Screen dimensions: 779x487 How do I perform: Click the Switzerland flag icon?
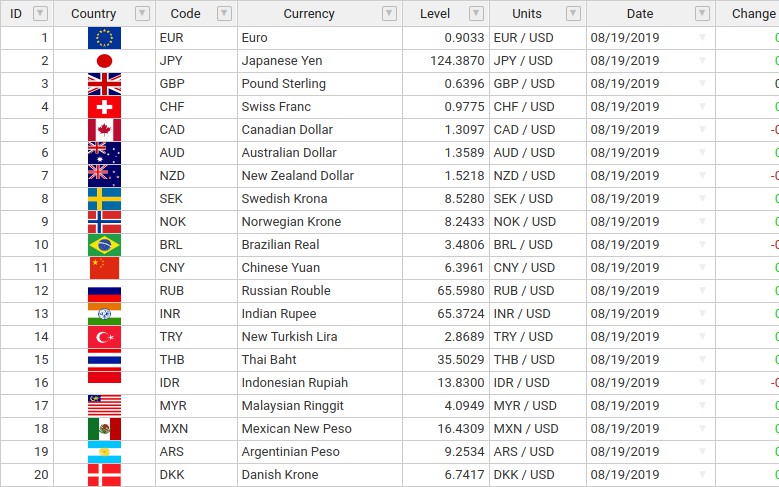[x=104, y=107]
